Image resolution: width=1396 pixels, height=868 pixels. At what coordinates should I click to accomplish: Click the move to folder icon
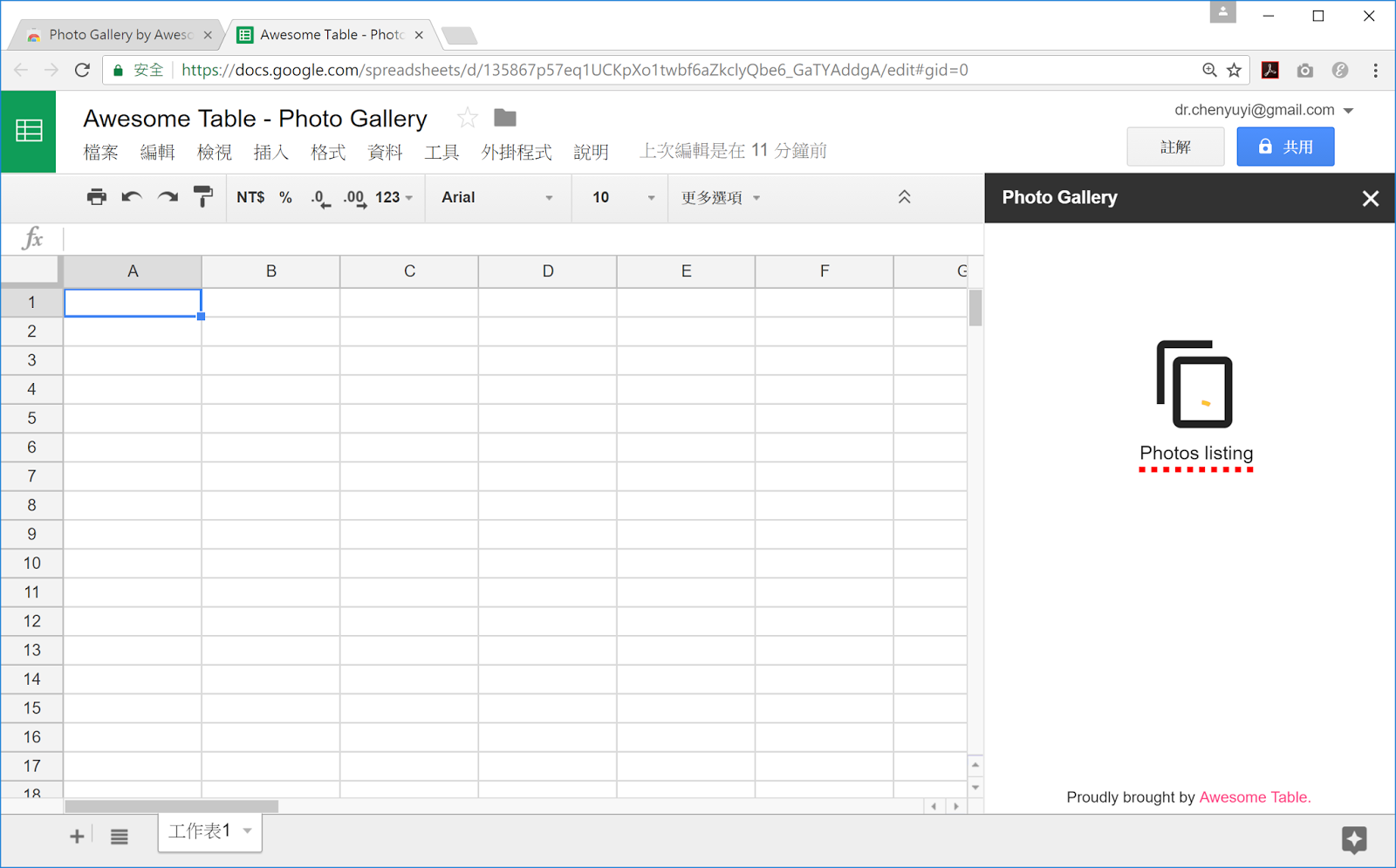point(505,117)
